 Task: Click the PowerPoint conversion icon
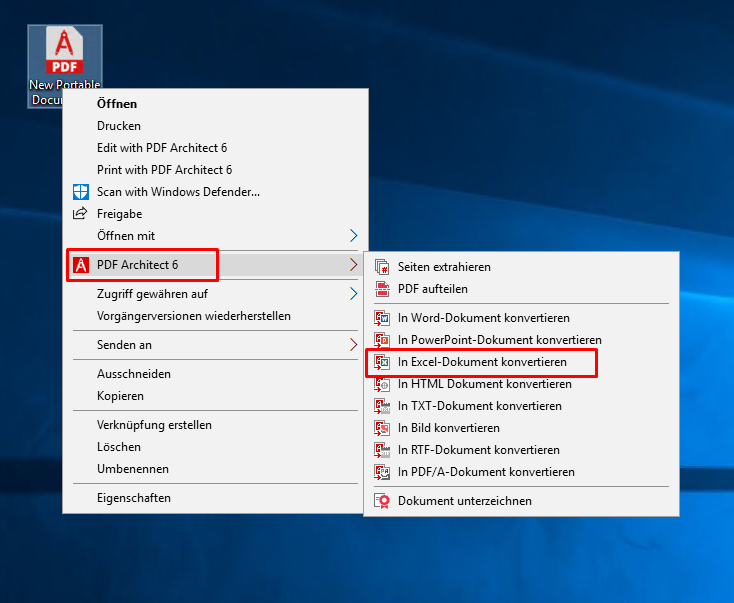(382, 340)
